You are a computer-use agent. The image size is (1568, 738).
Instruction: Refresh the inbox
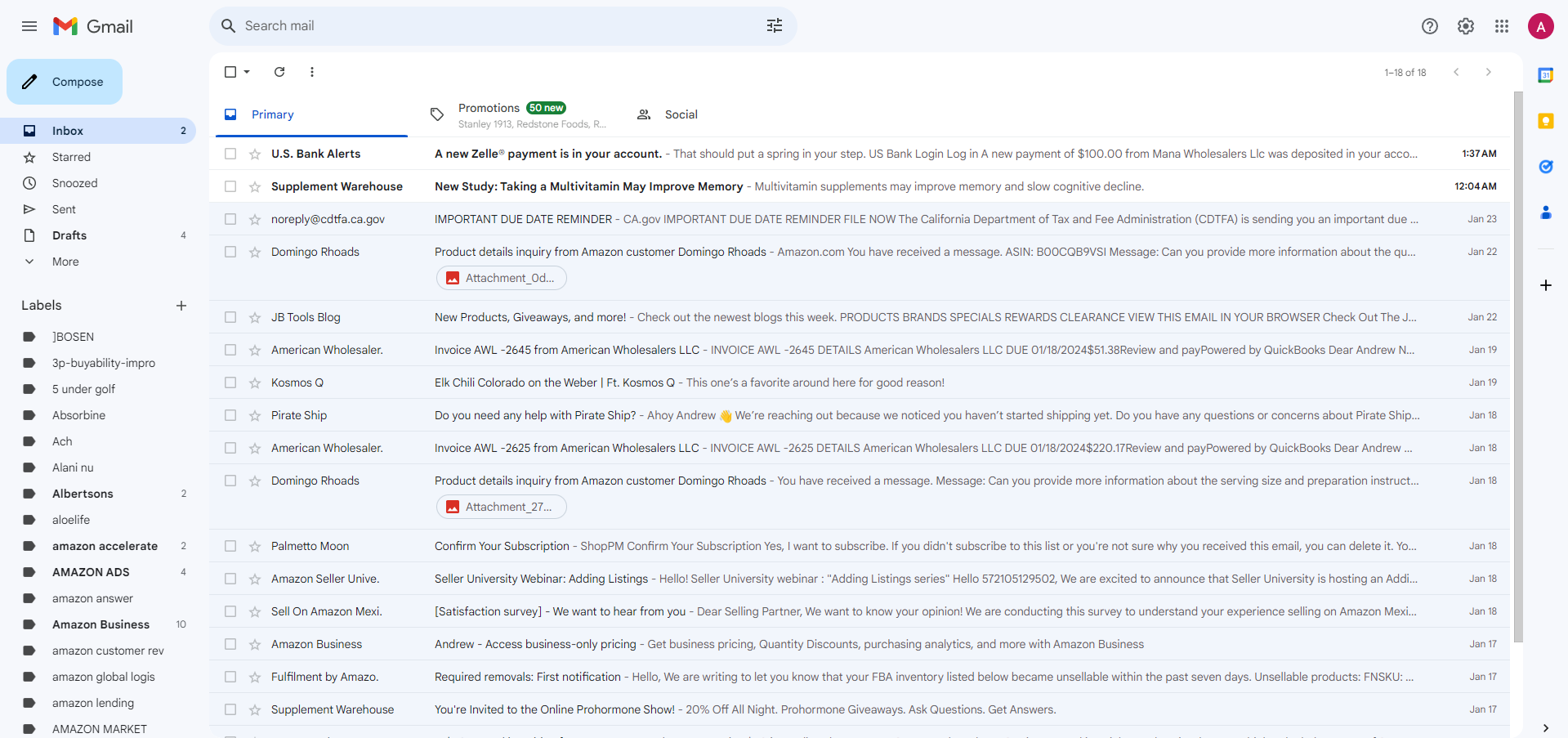[x=279, y=72]
